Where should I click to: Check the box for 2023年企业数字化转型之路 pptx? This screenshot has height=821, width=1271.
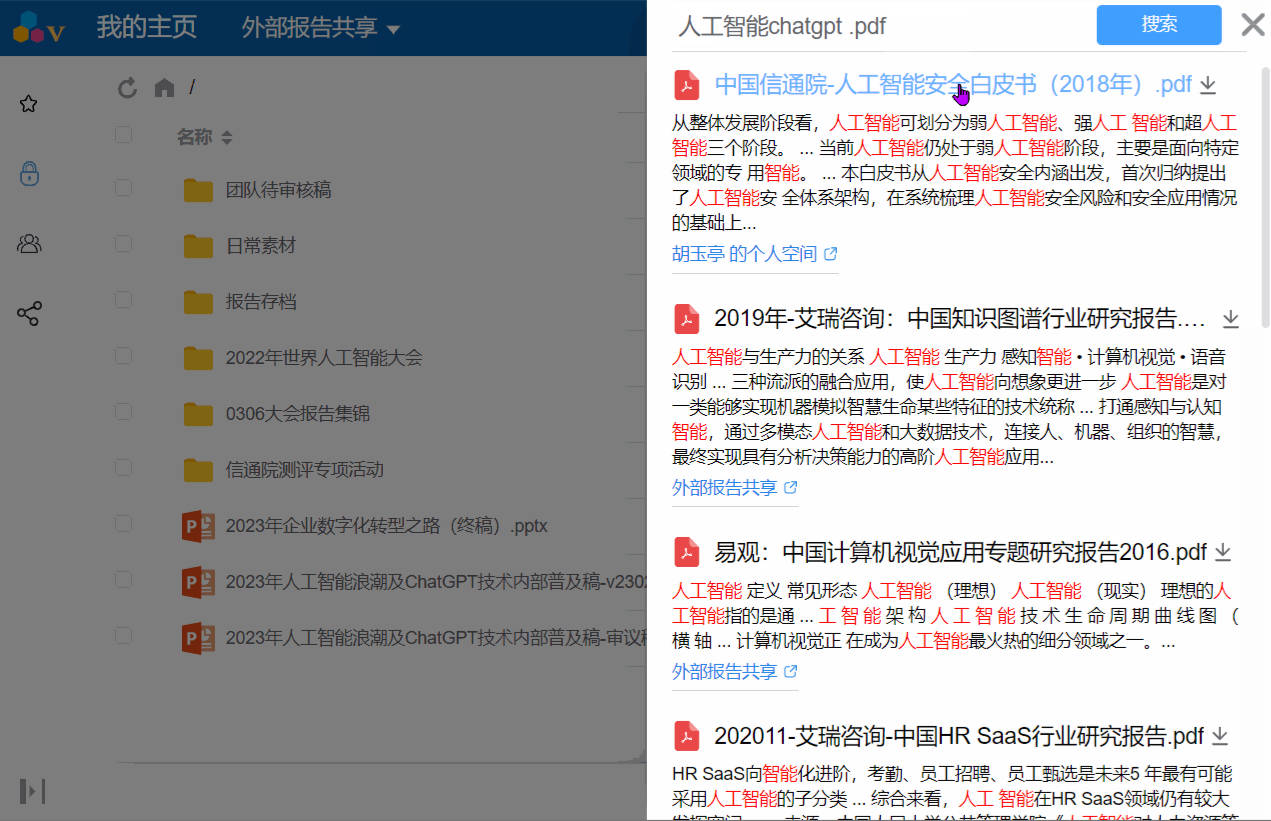point(123,524)
